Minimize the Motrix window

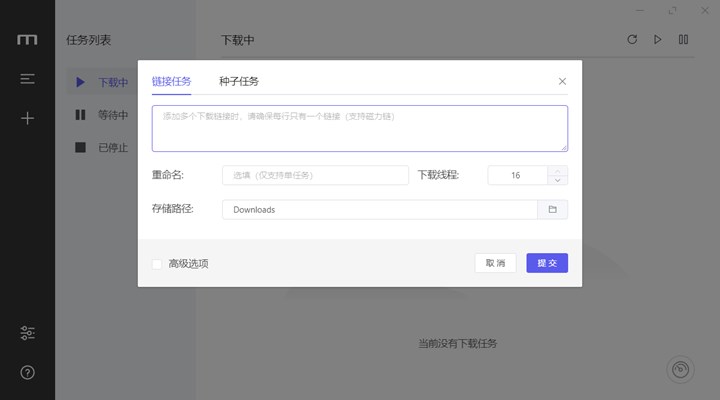pos(640,10)
